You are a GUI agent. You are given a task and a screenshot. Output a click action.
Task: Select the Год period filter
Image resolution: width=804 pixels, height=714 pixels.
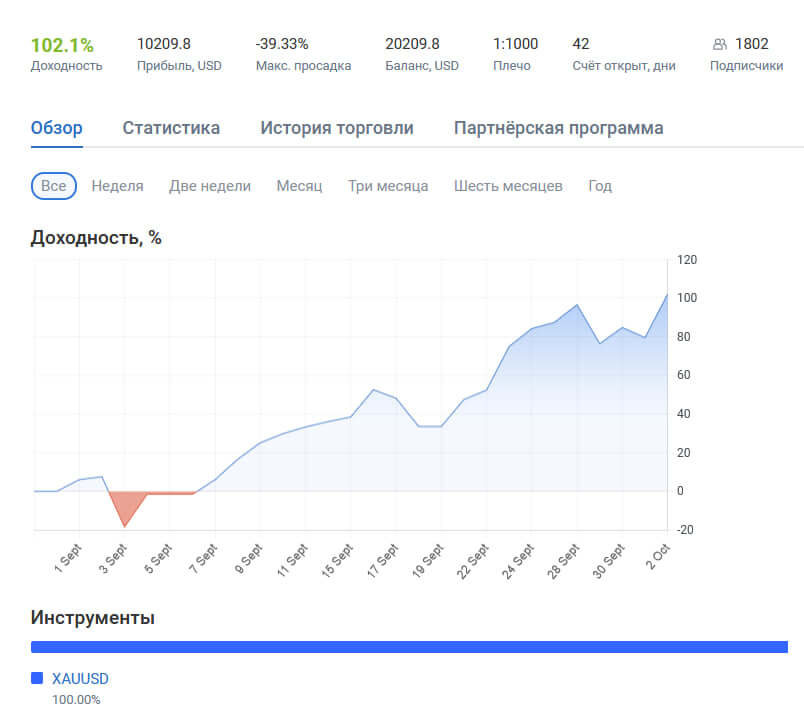point(600,186)
